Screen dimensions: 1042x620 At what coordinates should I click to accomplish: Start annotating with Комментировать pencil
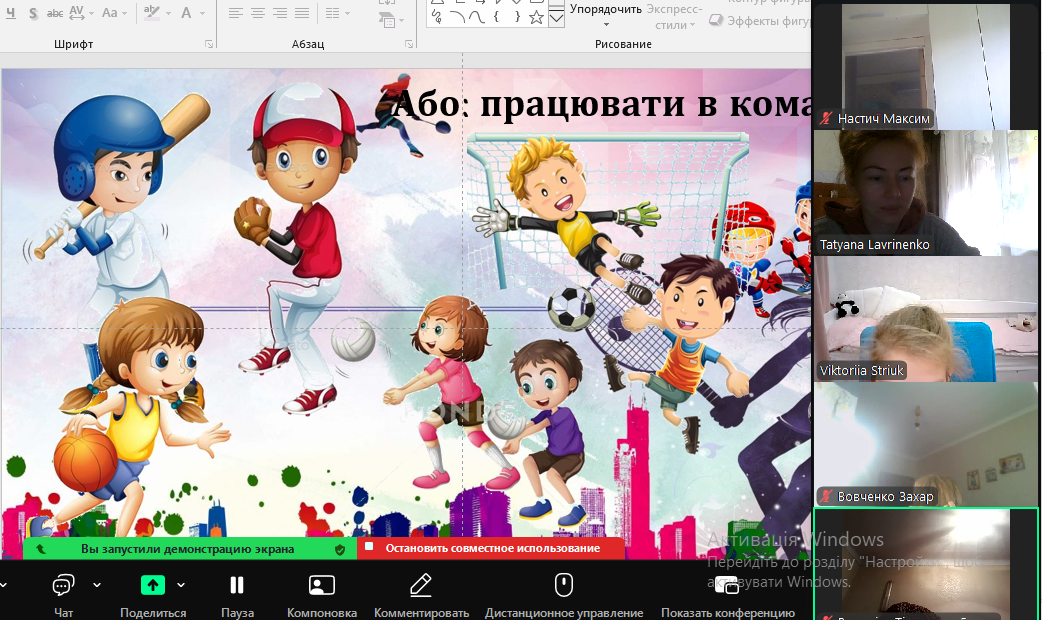coord(421,585)
